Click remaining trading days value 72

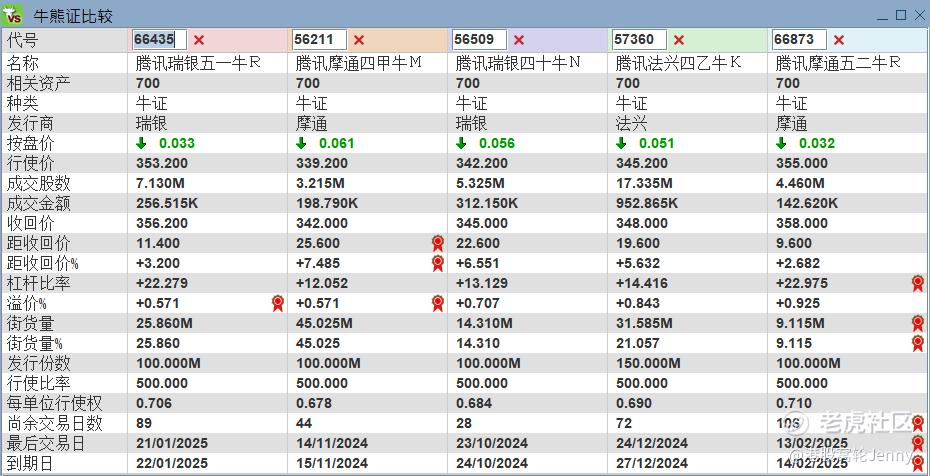pos(624,423)
